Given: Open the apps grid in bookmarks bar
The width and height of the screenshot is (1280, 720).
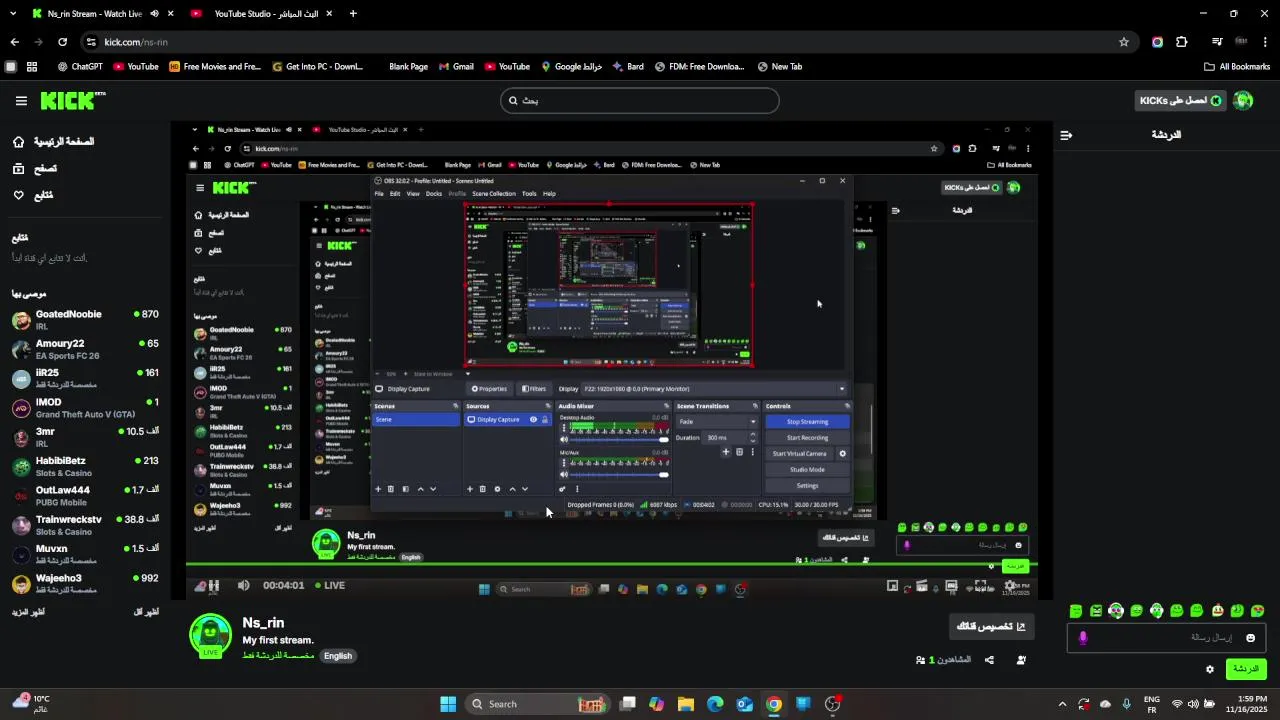Looking at the screenshot, I should pyautogui.click(x=32, y=67).
